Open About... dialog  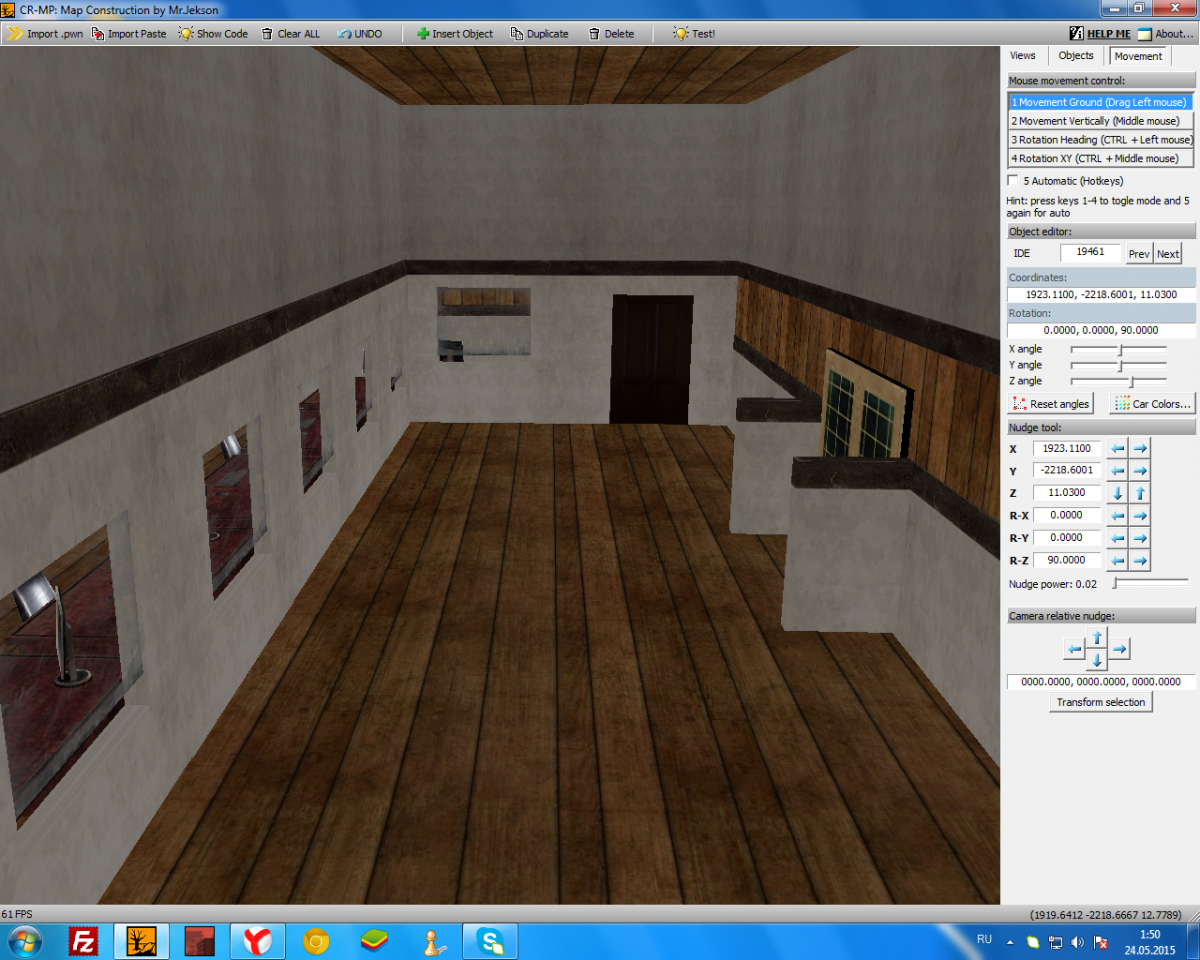(x=1165, y=33)
